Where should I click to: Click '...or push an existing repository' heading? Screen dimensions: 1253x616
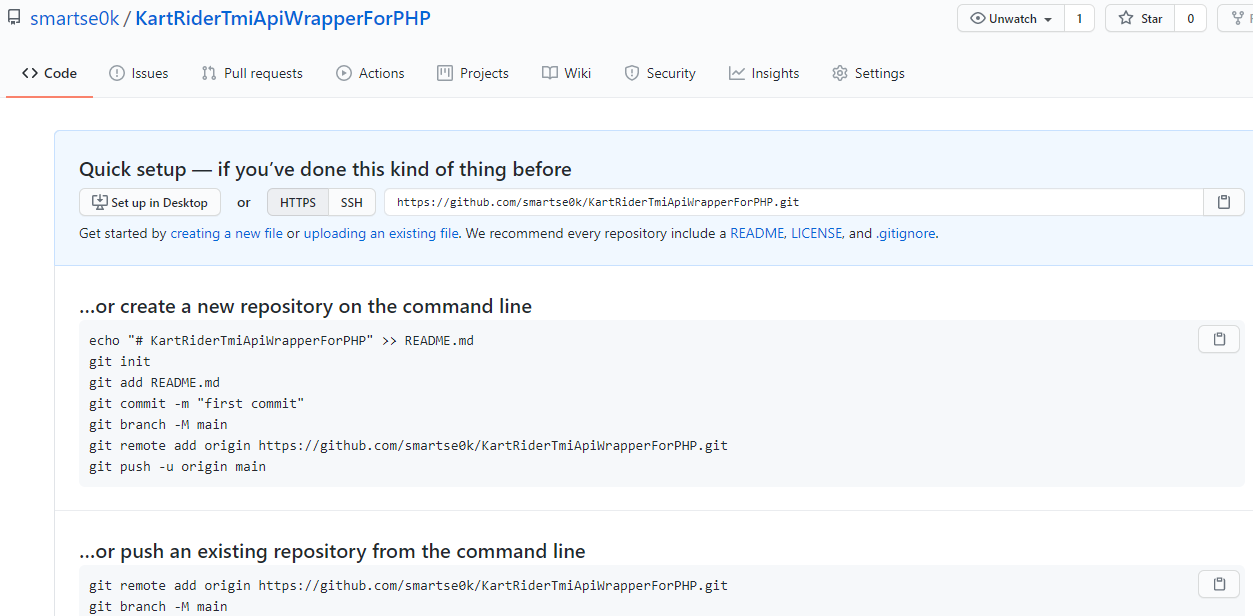click(332, 551)
